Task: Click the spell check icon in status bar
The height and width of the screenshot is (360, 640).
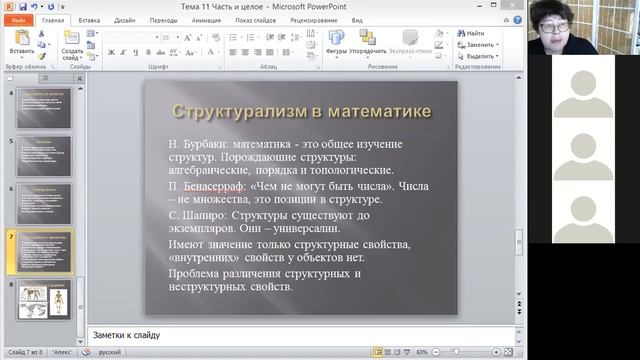Action: pyautogui.click(x=86, y=352)
